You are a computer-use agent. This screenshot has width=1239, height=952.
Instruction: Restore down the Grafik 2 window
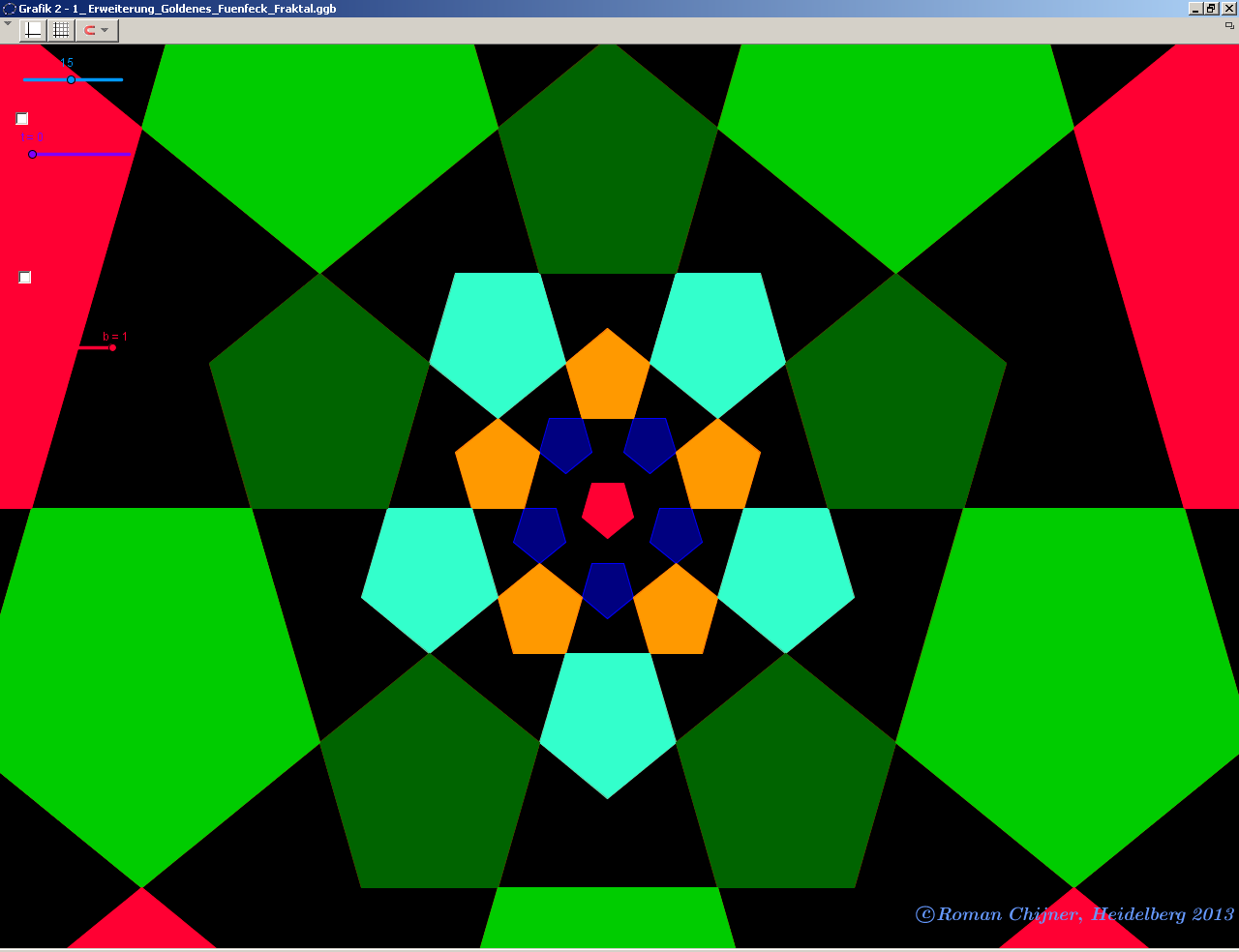coord(1212,9)
